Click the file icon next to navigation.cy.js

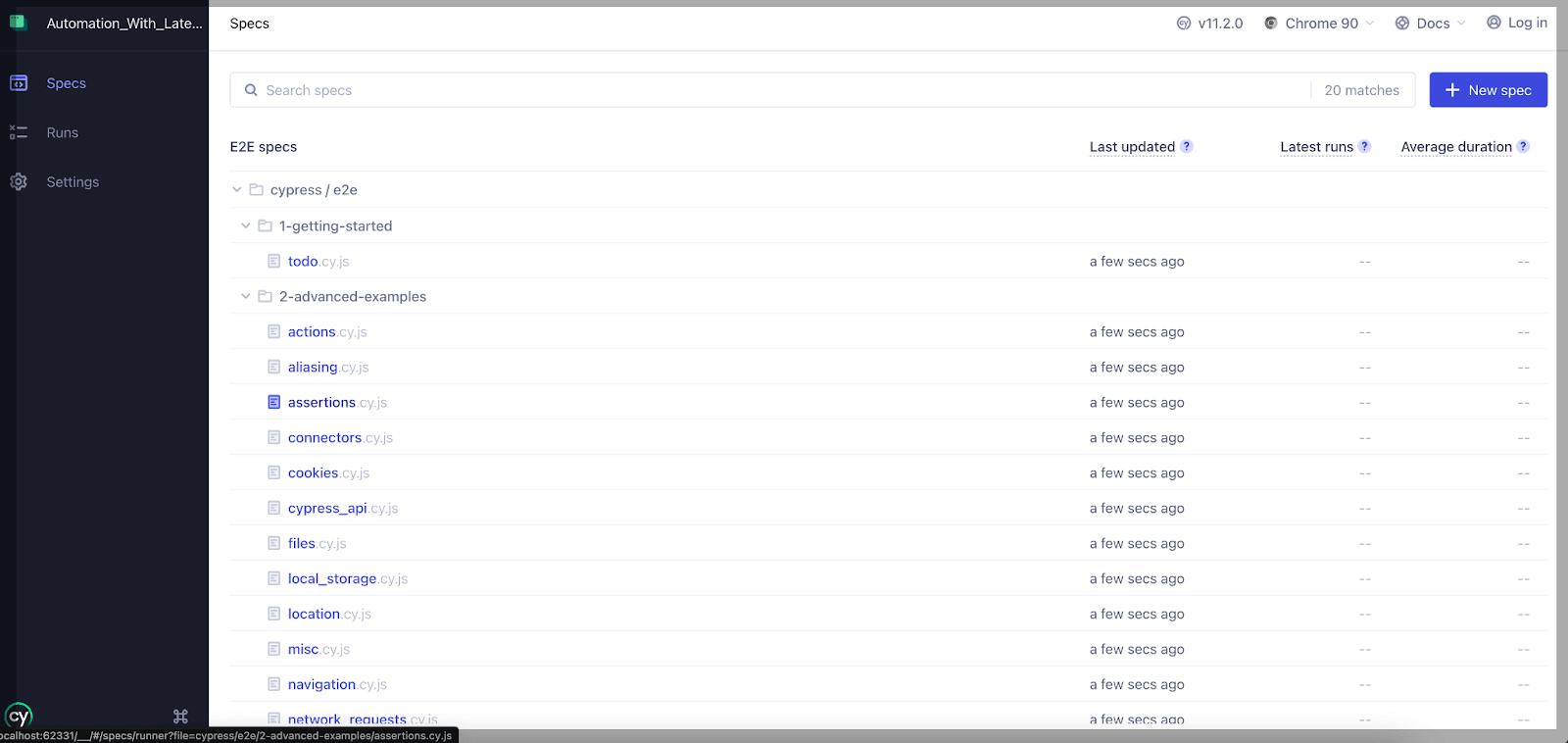(x=274, y=684)
